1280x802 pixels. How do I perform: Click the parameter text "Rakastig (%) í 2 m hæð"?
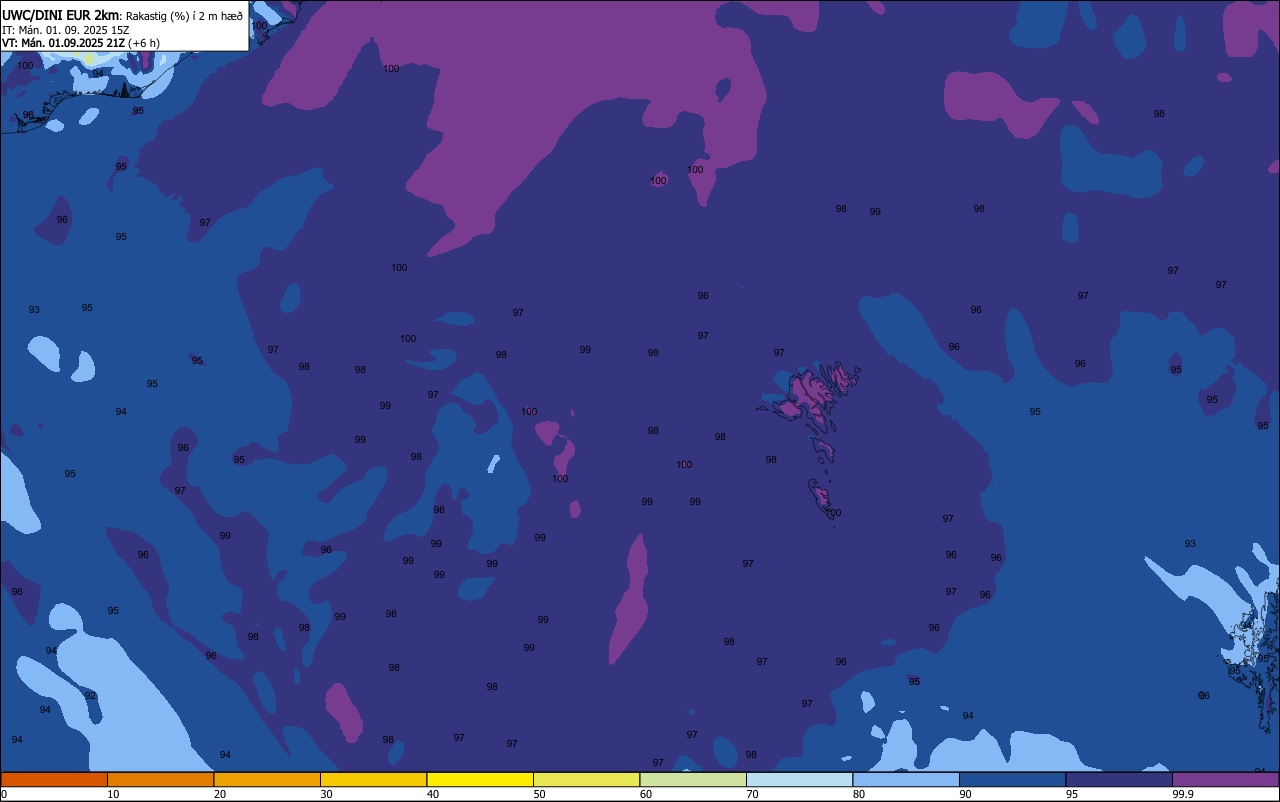(184, 16)
